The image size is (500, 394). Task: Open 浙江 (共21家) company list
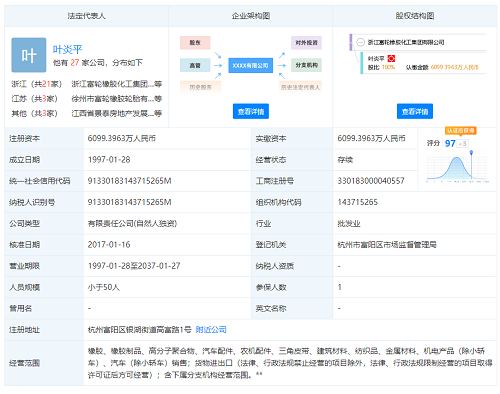[37, 84]
